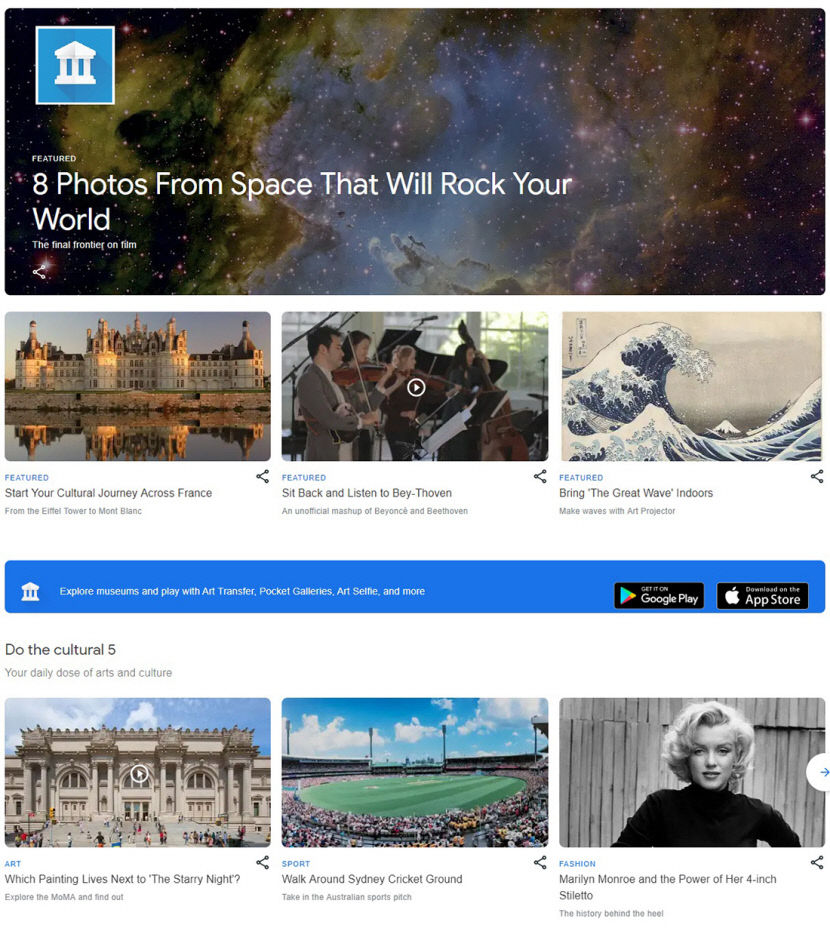Share the Cultural Journey Across France card

click(x=263, y=477)
